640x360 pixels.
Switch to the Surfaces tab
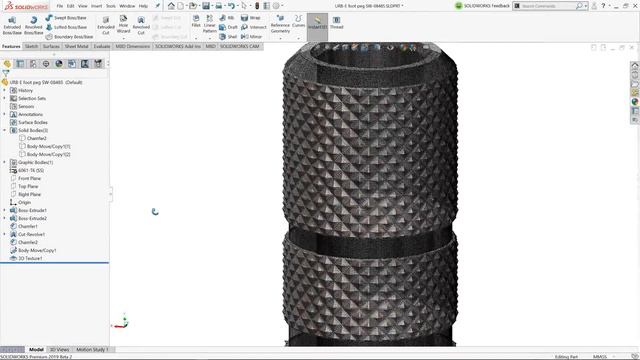51,47
